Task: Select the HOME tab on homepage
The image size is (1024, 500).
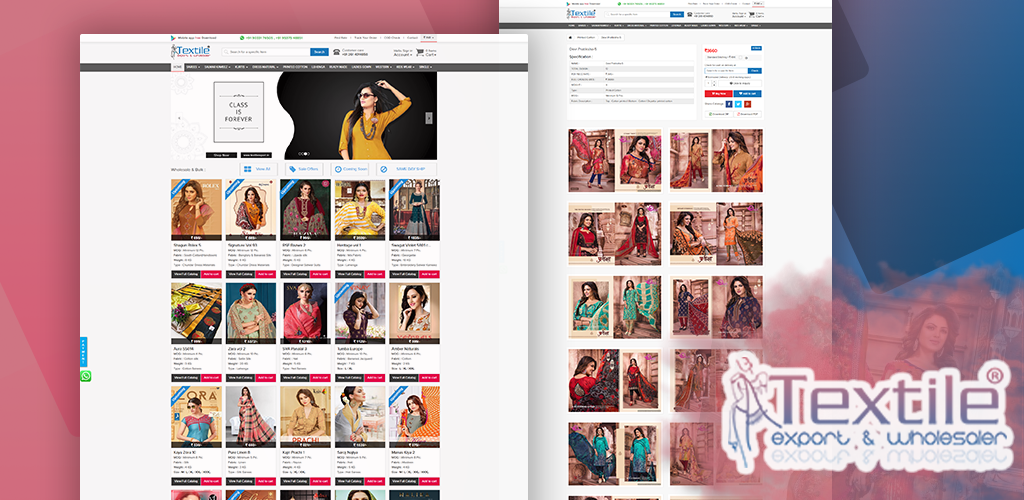Action: coord(177,67)
